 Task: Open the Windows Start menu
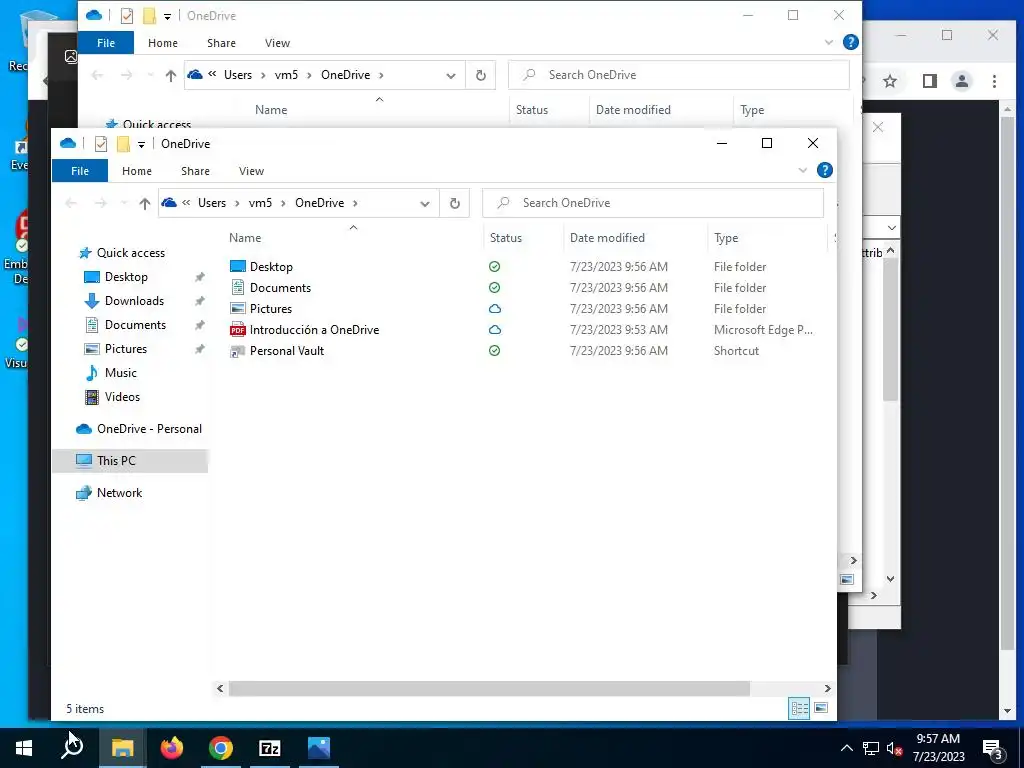(x=24, y=748)
